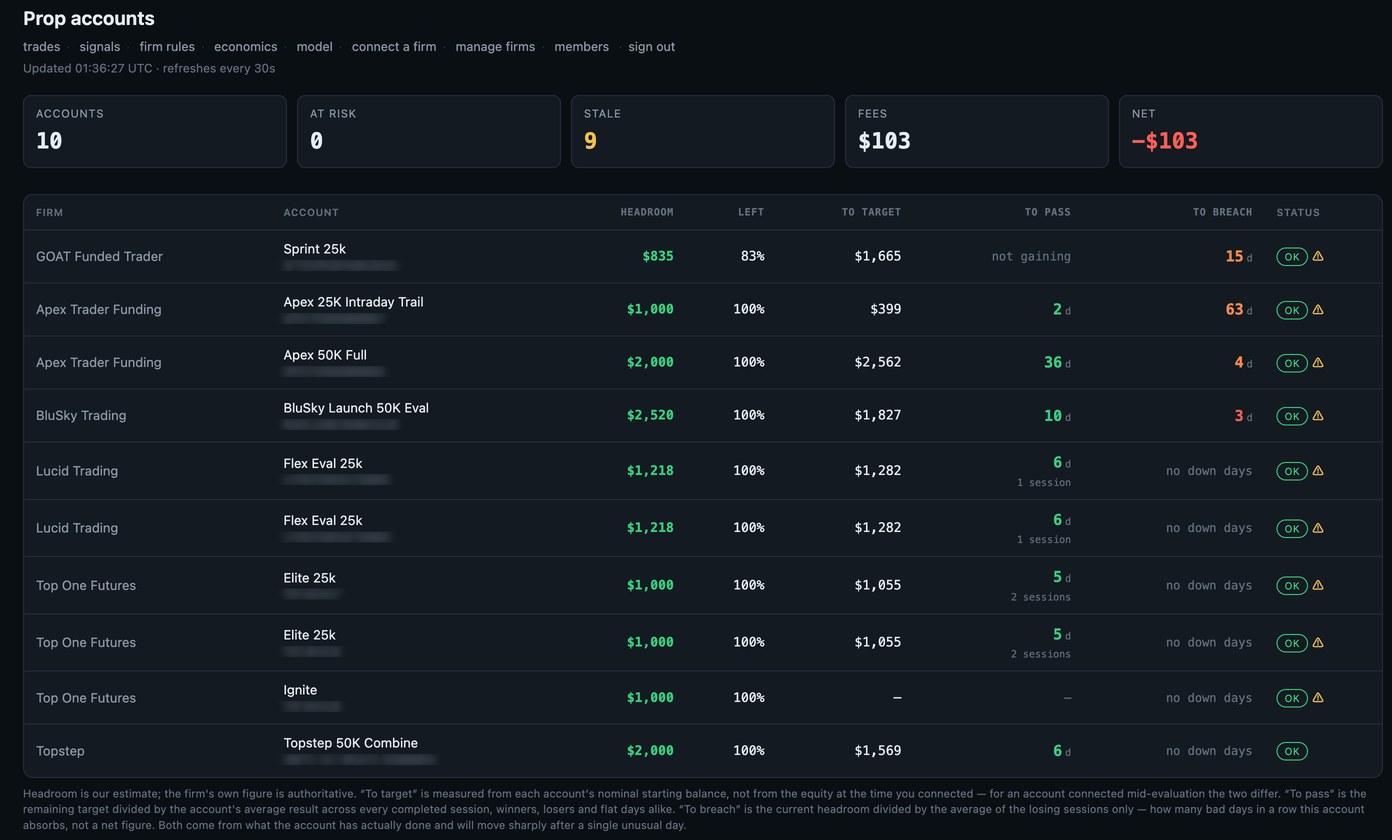Open the trades page
Viewport: 1392px width, 840px height.
pos(42,47)
